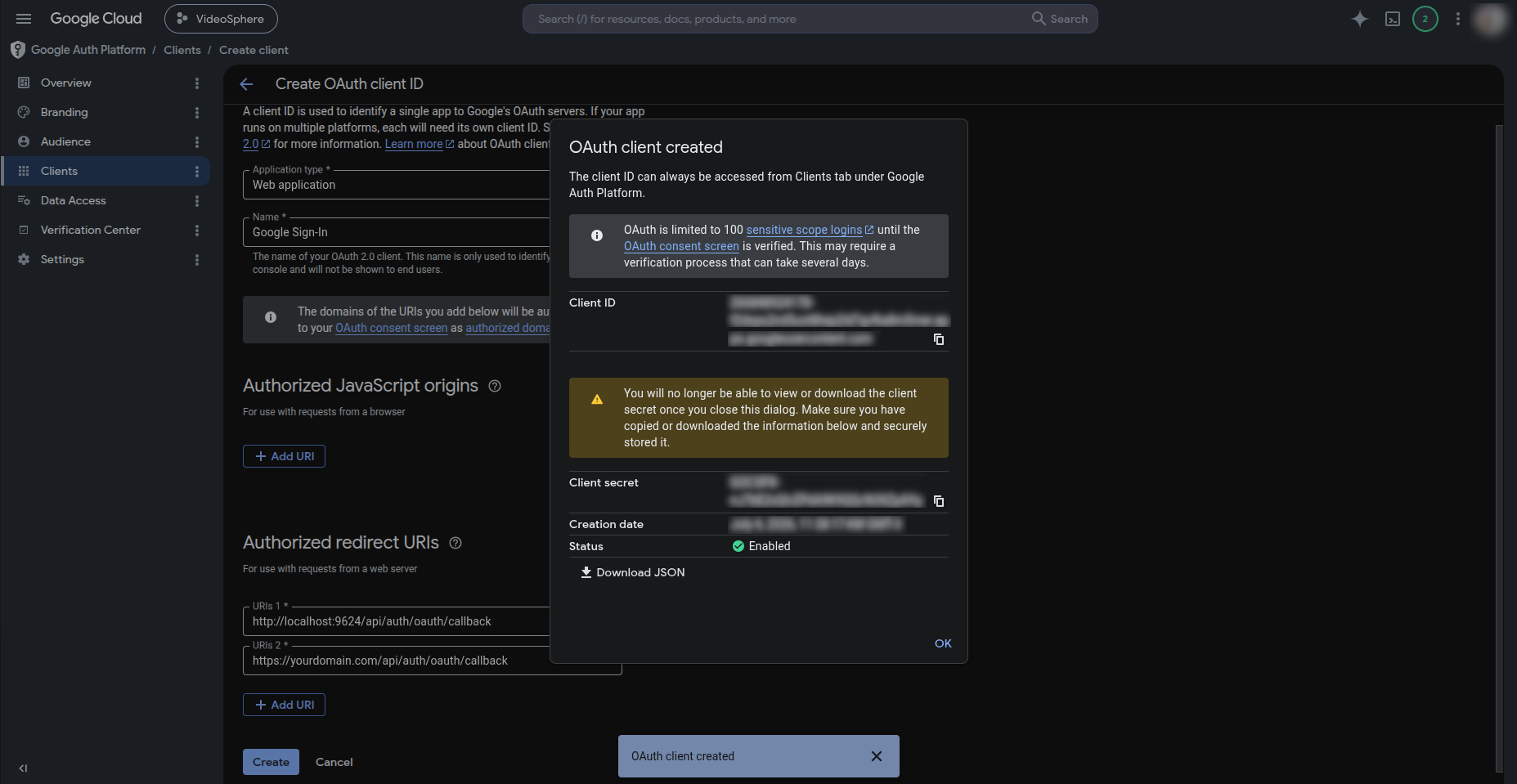Confirm dialog with OK button
This screenshot has width=1517, height=784.
(943, 643)
